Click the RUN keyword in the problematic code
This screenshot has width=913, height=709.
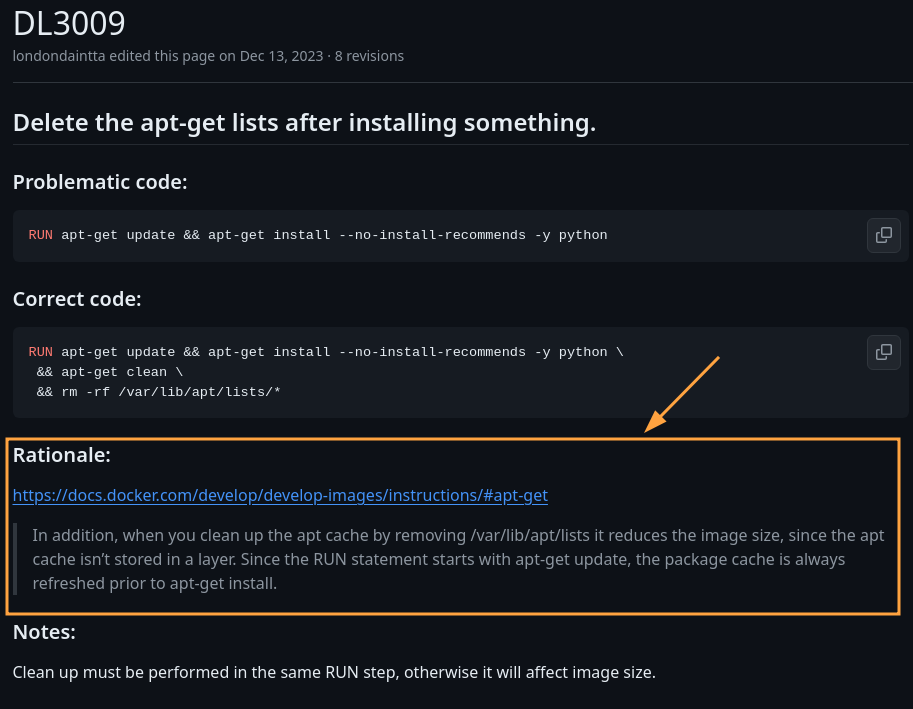click(x=40, y=236)
